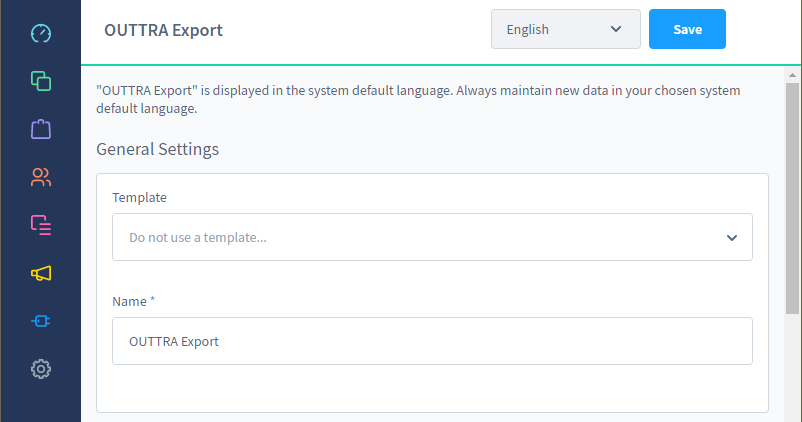Viewport: 802px width, 422px height.
Task: Open Settings via the gear icon
Action: [41, 369]
